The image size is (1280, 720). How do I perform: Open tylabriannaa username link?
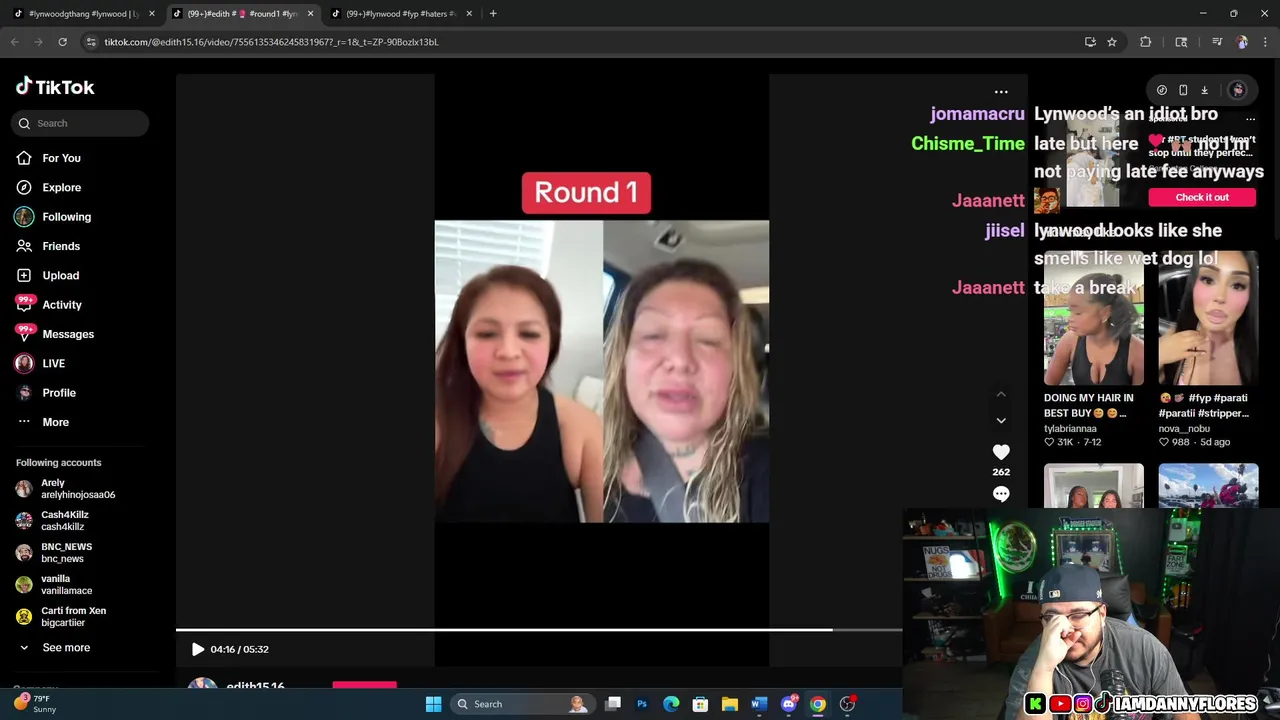1070,428
